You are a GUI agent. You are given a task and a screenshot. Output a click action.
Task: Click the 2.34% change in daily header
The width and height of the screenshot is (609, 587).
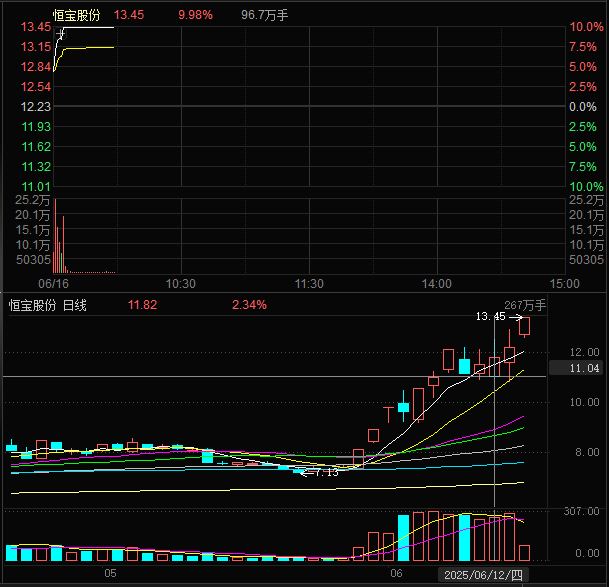tap(249, 305)
